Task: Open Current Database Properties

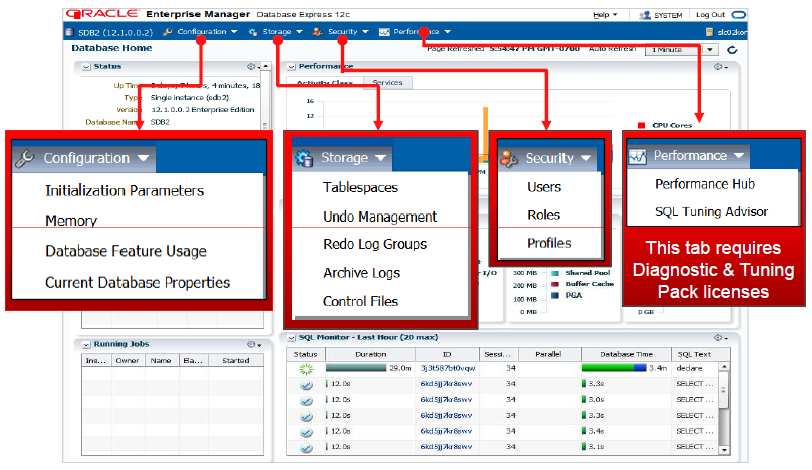Action: point(137,283)
